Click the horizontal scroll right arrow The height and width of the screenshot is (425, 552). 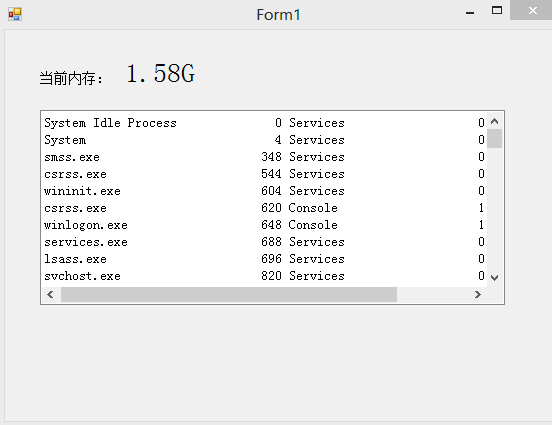point(478,294)
